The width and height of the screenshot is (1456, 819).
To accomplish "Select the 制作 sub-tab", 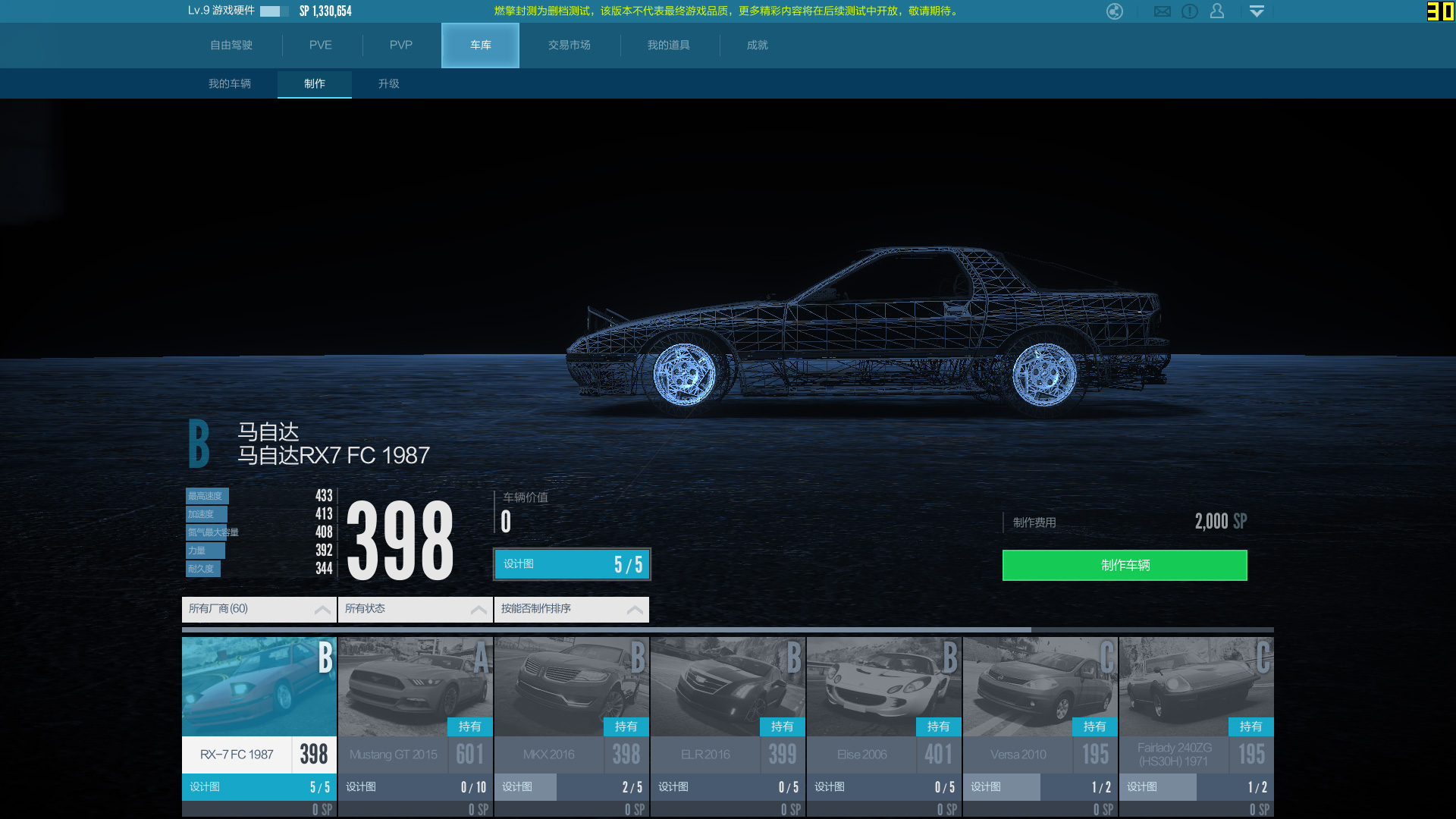I will point(315,84).
